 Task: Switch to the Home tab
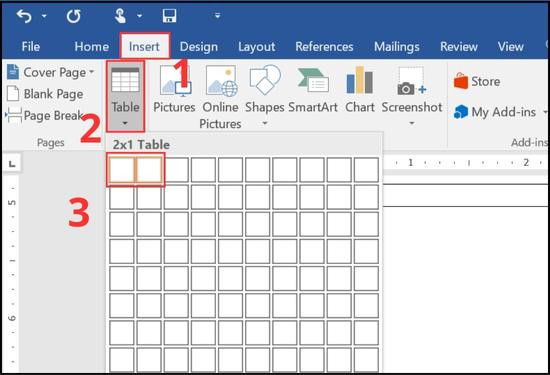point(92,47)
